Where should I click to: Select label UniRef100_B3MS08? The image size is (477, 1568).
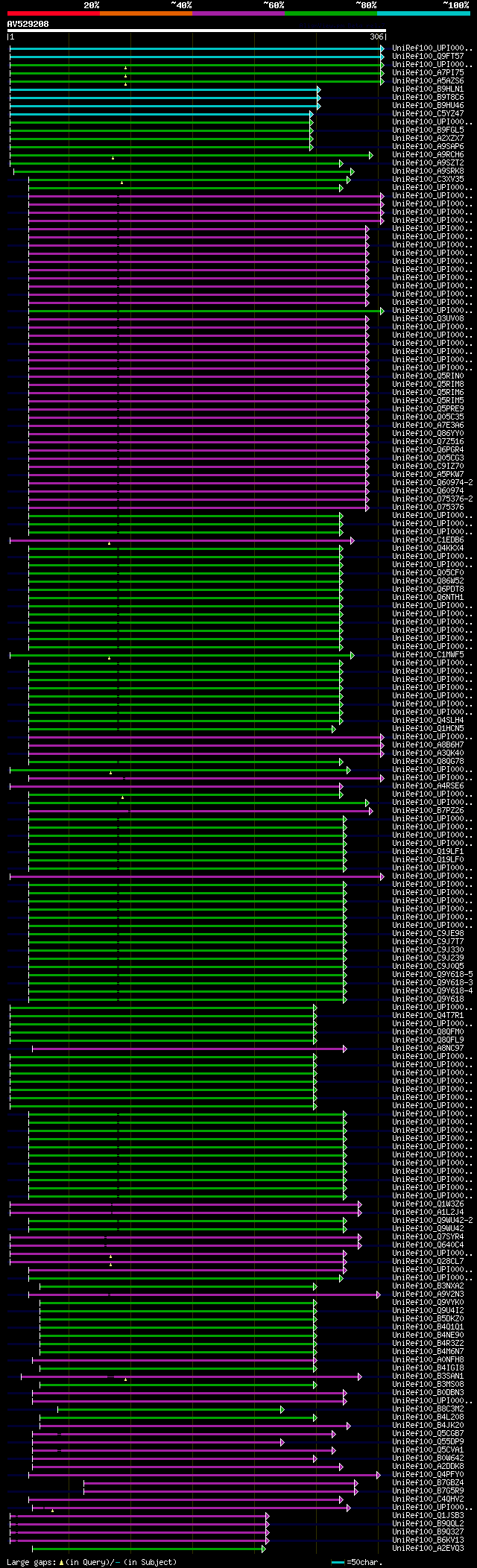tap(428, 1384)
